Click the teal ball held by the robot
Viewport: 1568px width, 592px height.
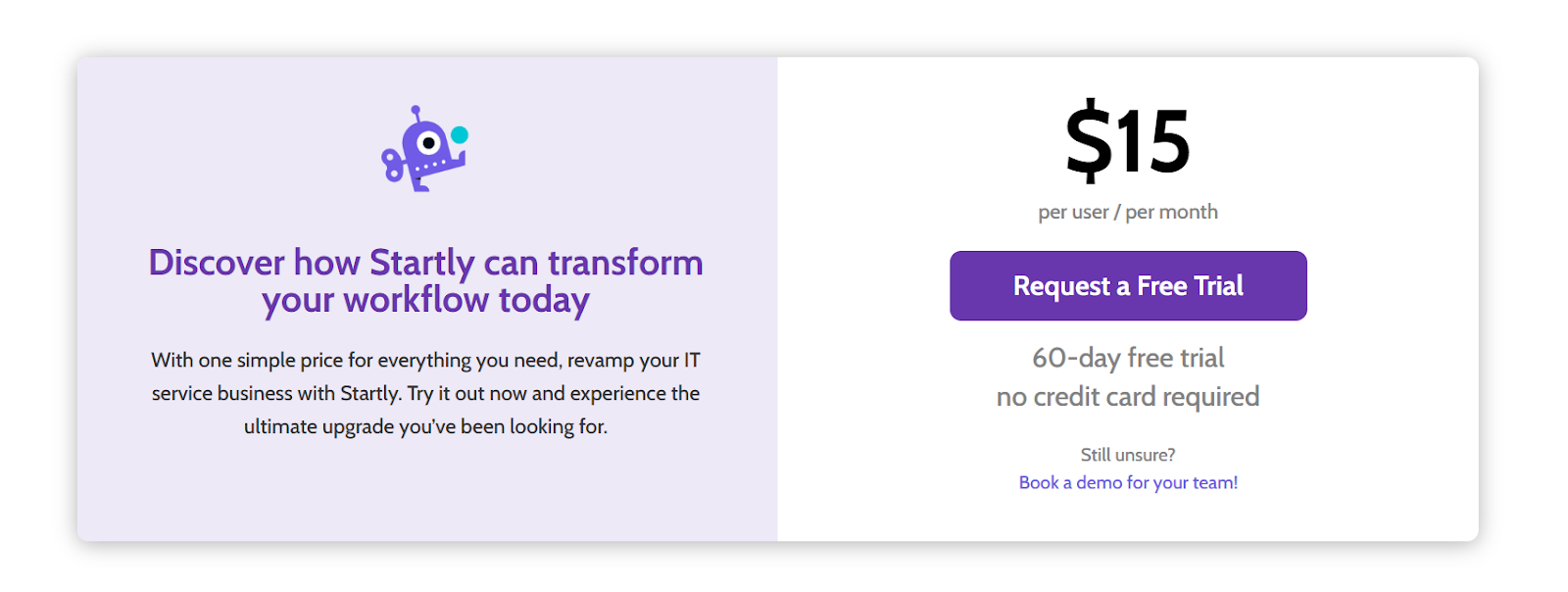point(459,135)
